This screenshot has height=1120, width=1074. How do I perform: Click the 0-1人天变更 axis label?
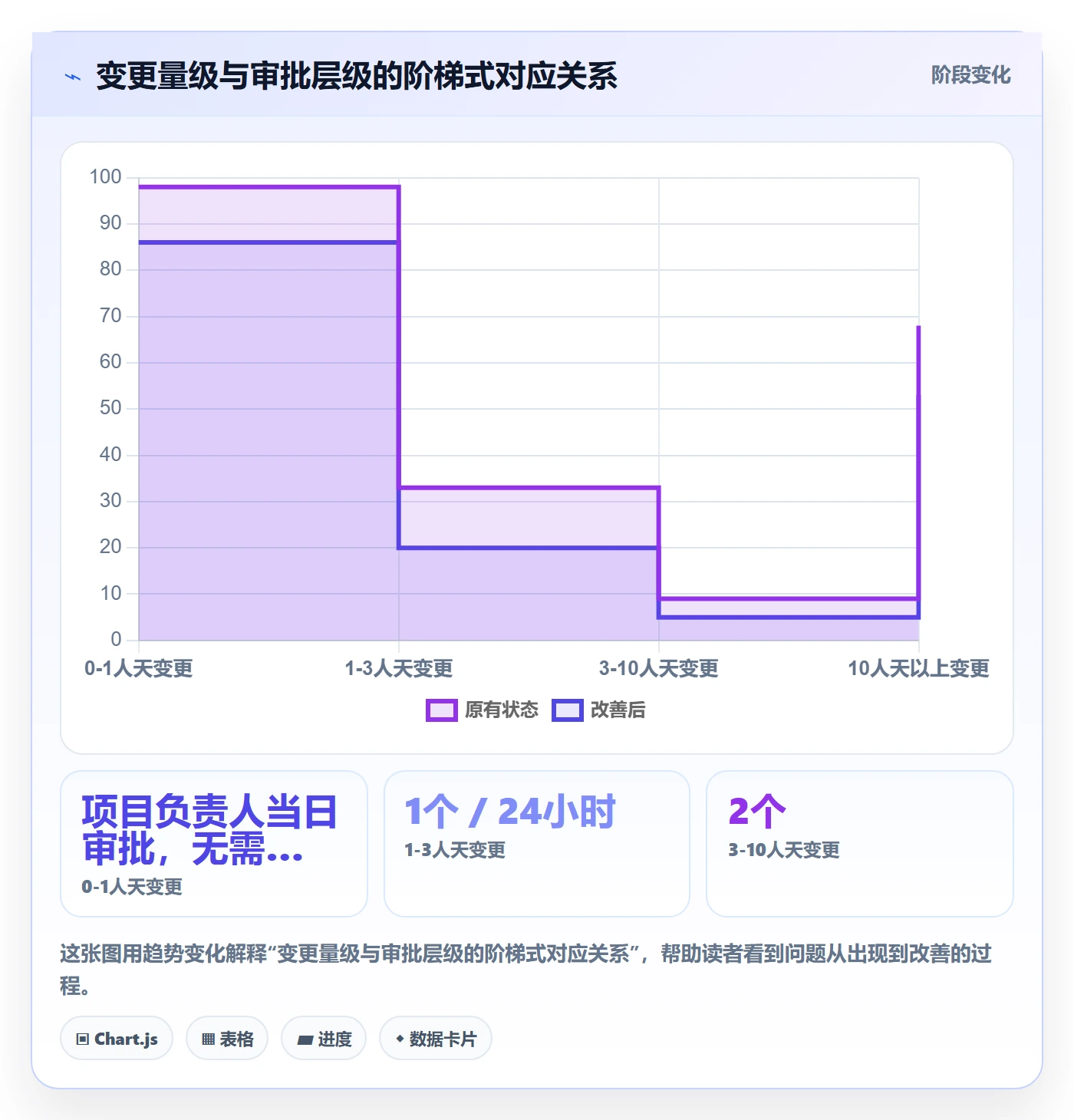(x=139, y=669)
